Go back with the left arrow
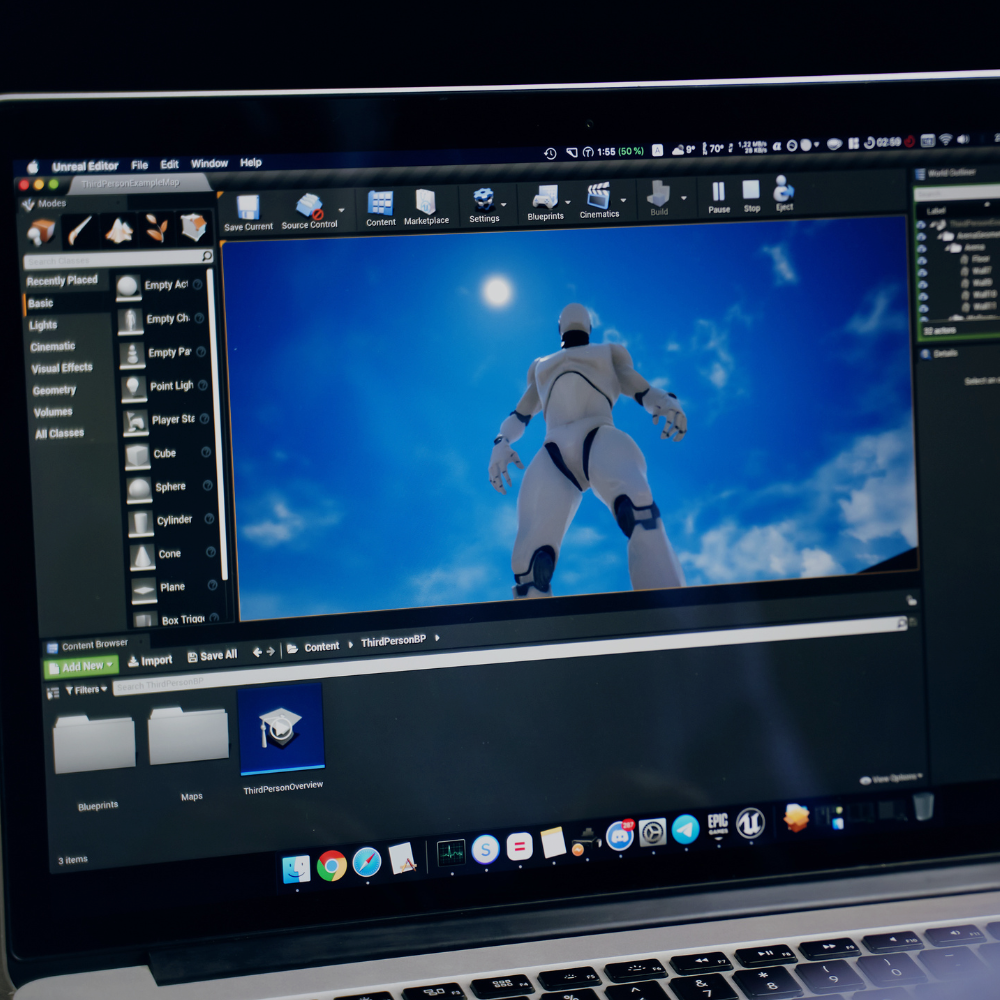 click(256, 652)
